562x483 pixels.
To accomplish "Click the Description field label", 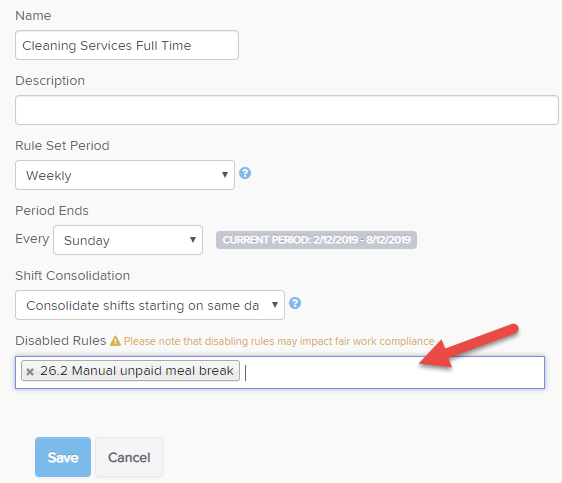I will tap(50, 81).
